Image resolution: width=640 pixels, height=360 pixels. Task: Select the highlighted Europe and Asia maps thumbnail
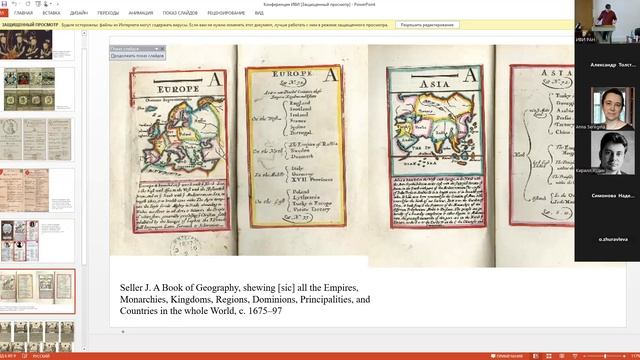pos(37,291)
